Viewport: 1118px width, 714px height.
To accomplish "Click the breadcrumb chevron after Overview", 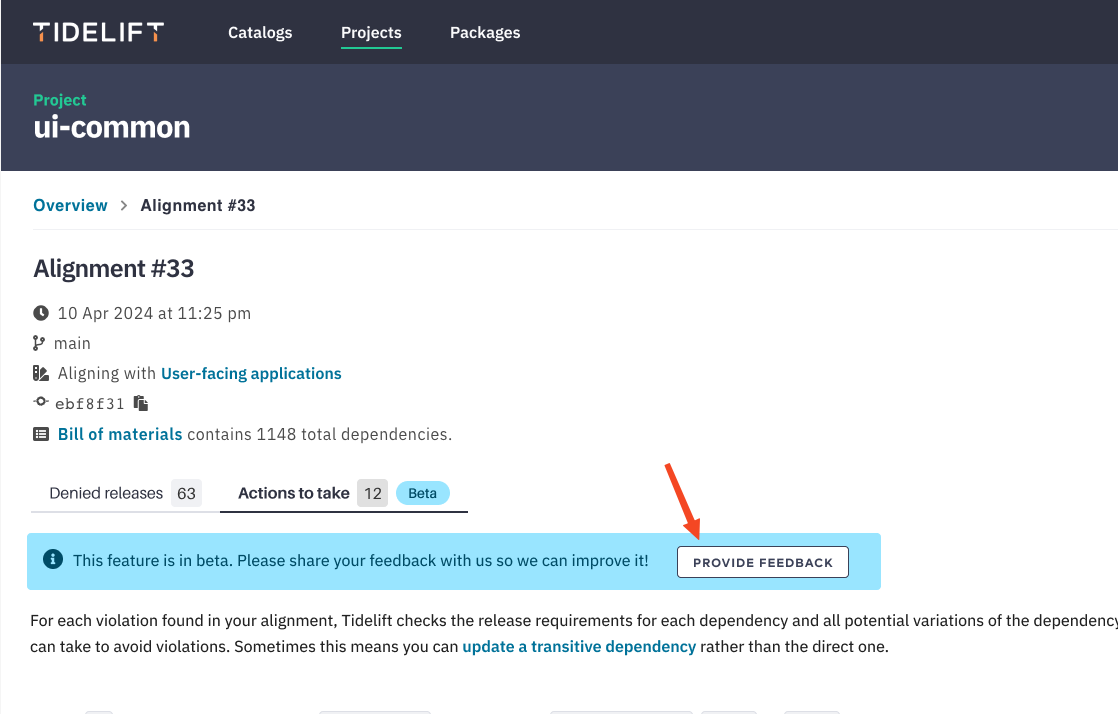I will (x=124, y=205).
